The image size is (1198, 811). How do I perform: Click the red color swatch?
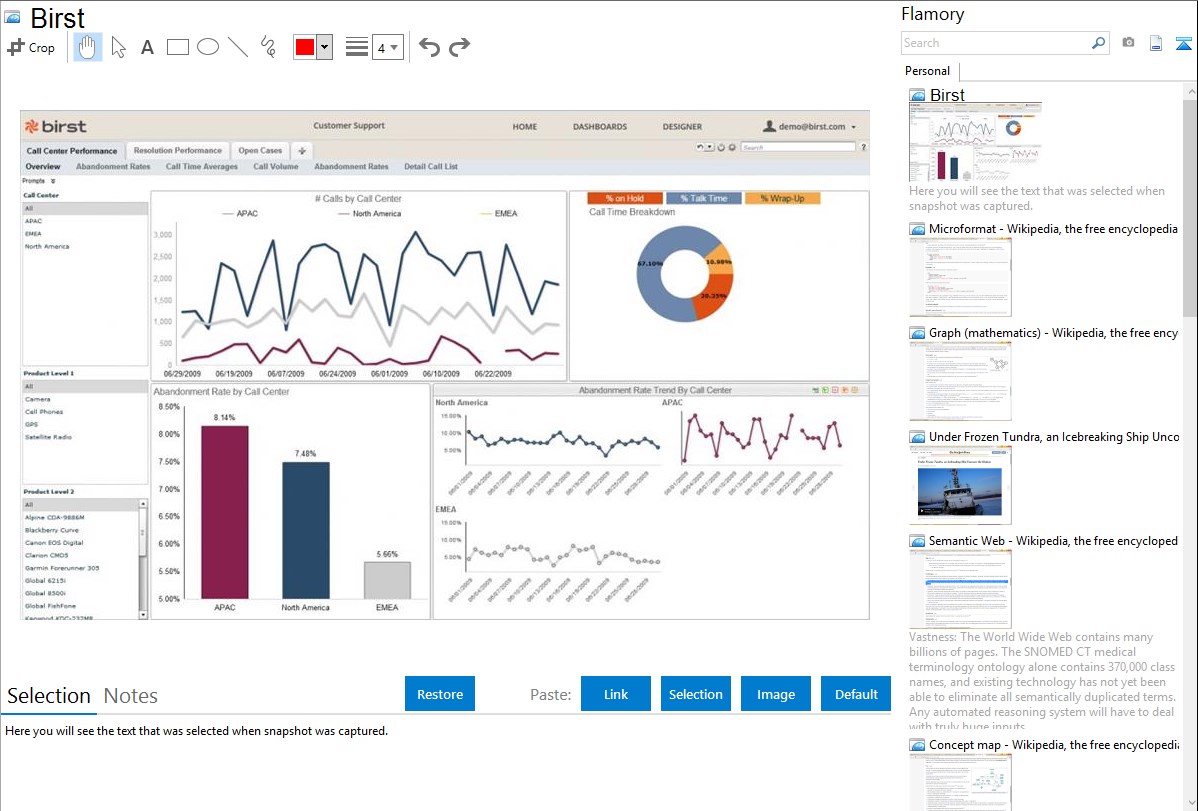coord(305,47)
